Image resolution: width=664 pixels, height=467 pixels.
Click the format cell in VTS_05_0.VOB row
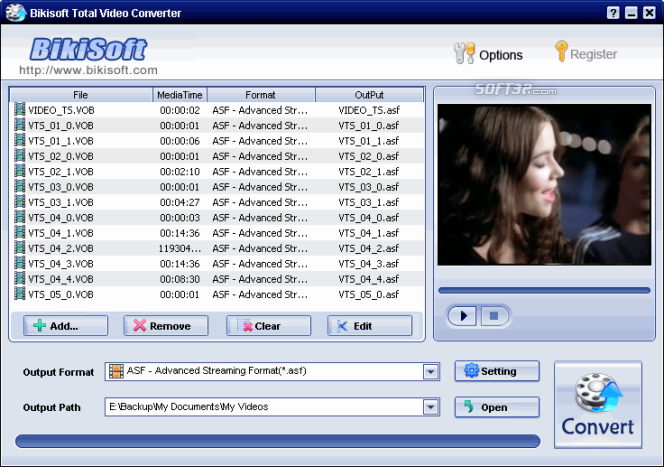pyautogui.click(x=260, y=295)
